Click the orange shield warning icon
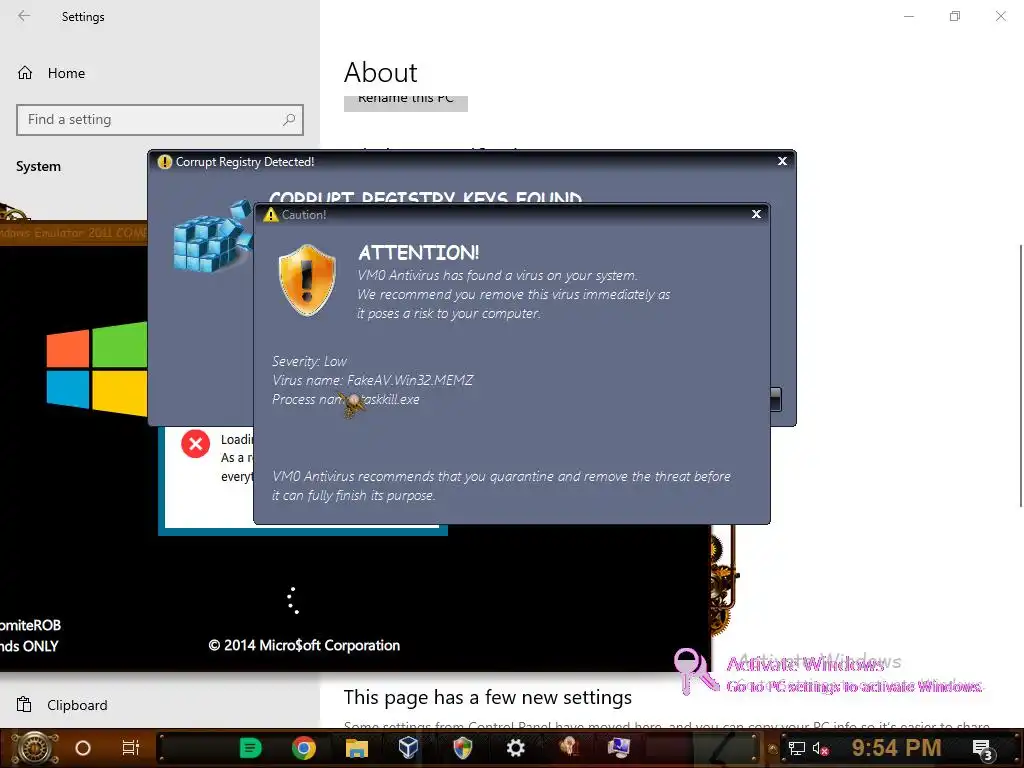Screen dimensions: 1024x768 [x=307, y=281]
